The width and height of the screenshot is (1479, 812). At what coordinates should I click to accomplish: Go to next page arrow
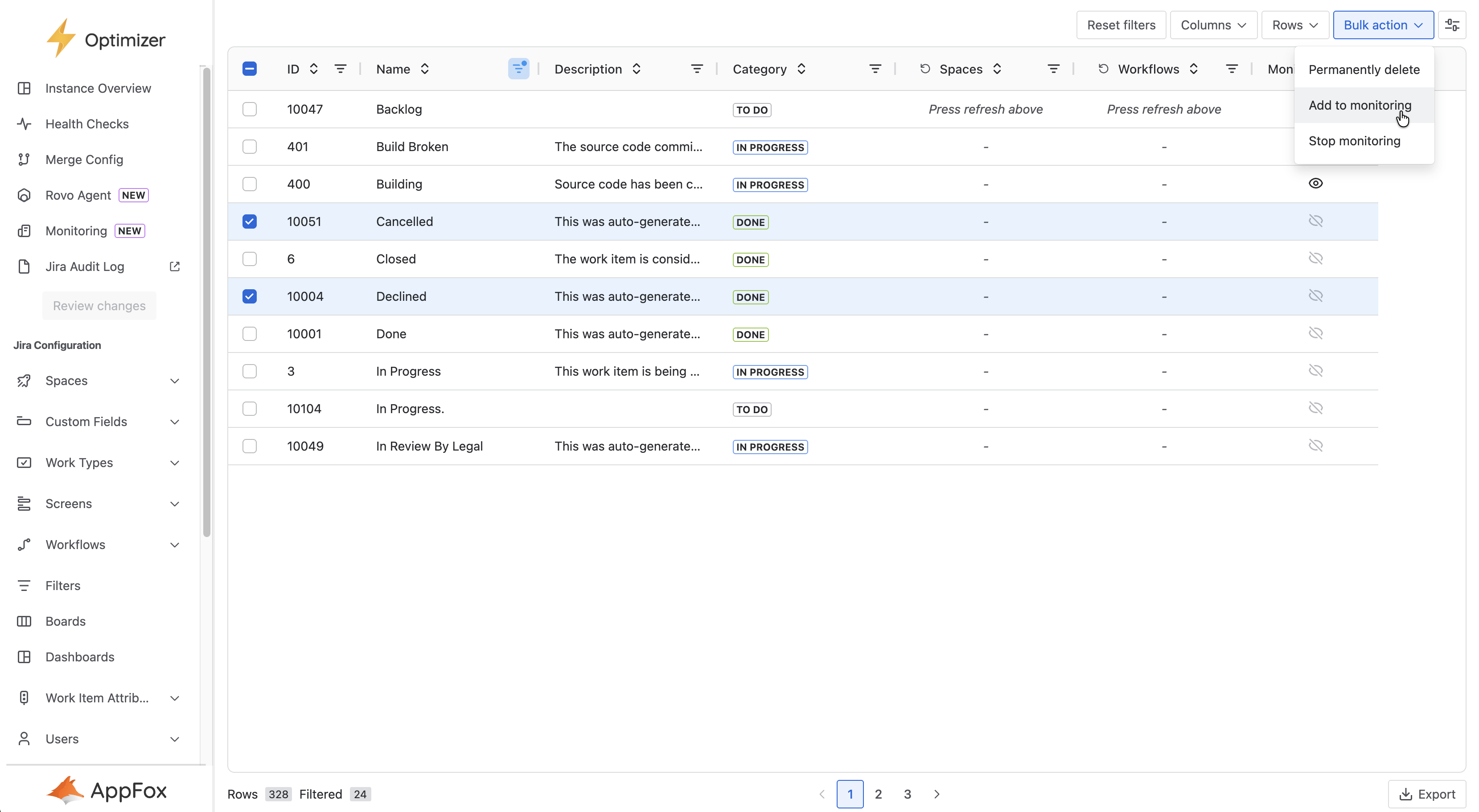coord(937,794)
